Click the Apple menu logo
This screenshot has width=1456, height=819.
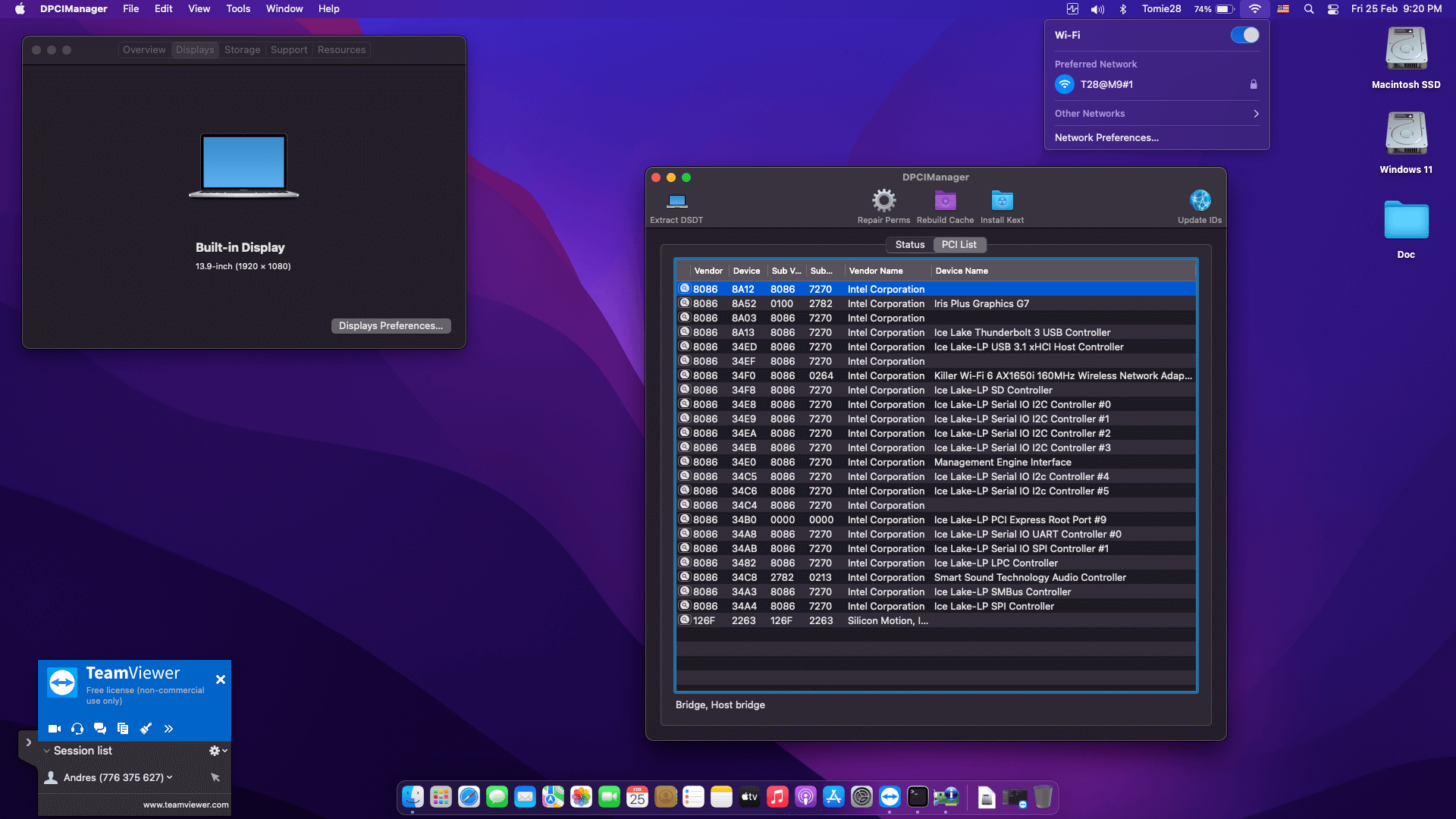coord(20,8)
